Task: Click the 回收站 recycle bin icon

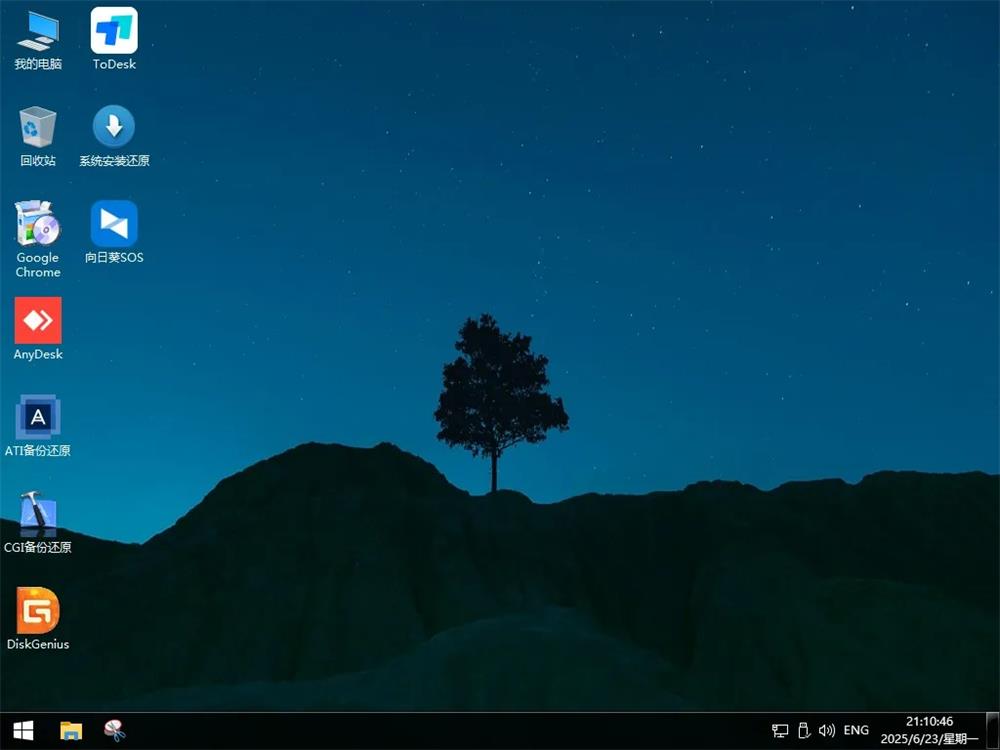Action: tap(38, 128)
